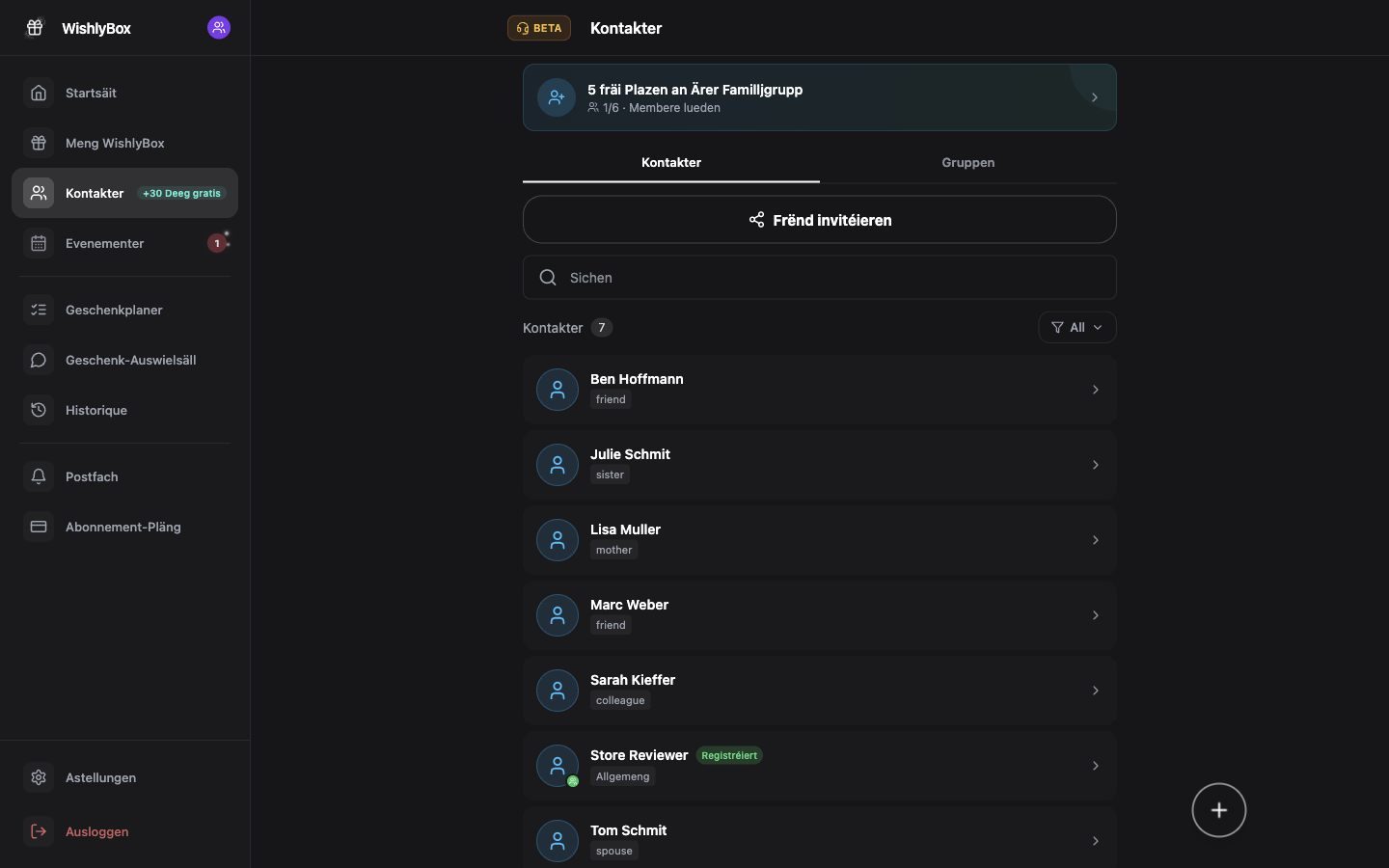1389x868 pixels.
Task: Open family group banner chevron
Action: (1095, 97)
